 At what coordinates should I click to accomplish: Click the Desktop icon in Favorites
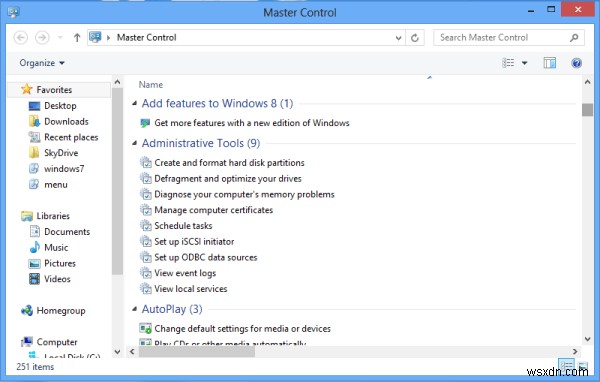click(x=34, y=106)
